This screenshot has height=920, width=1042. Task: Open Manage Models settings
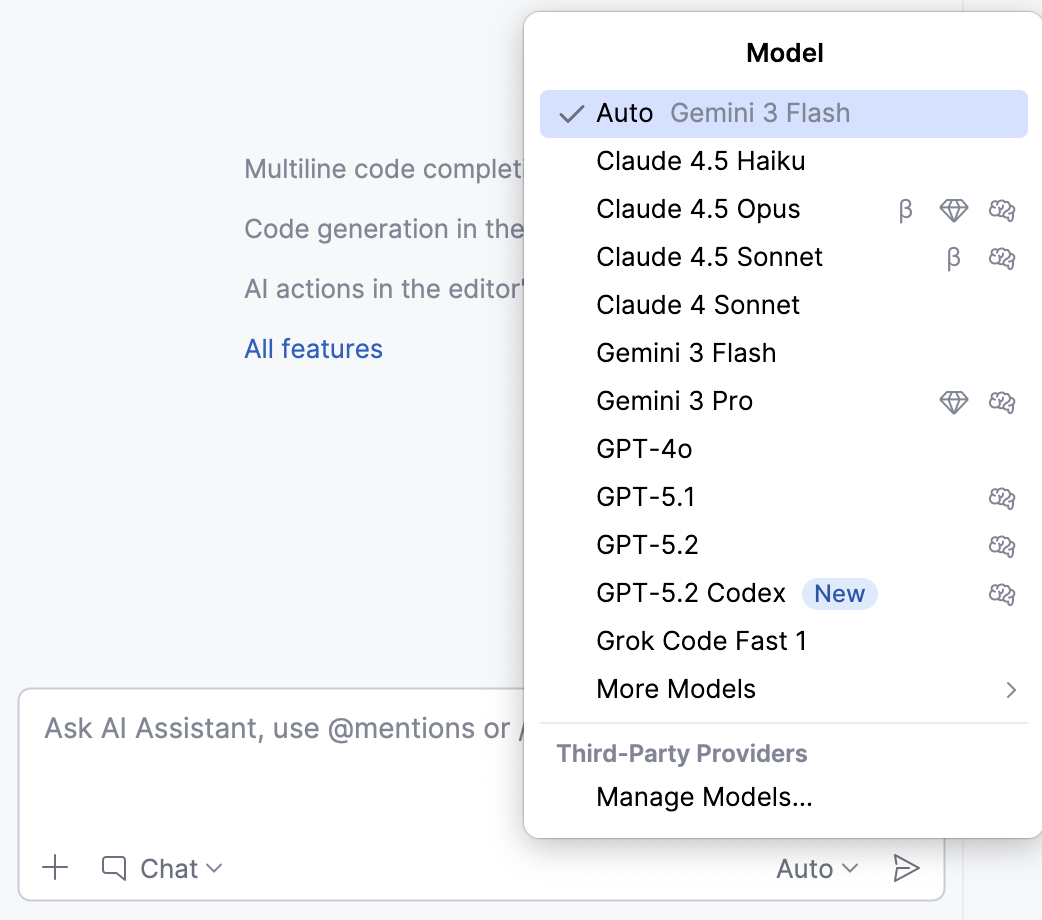704,797
